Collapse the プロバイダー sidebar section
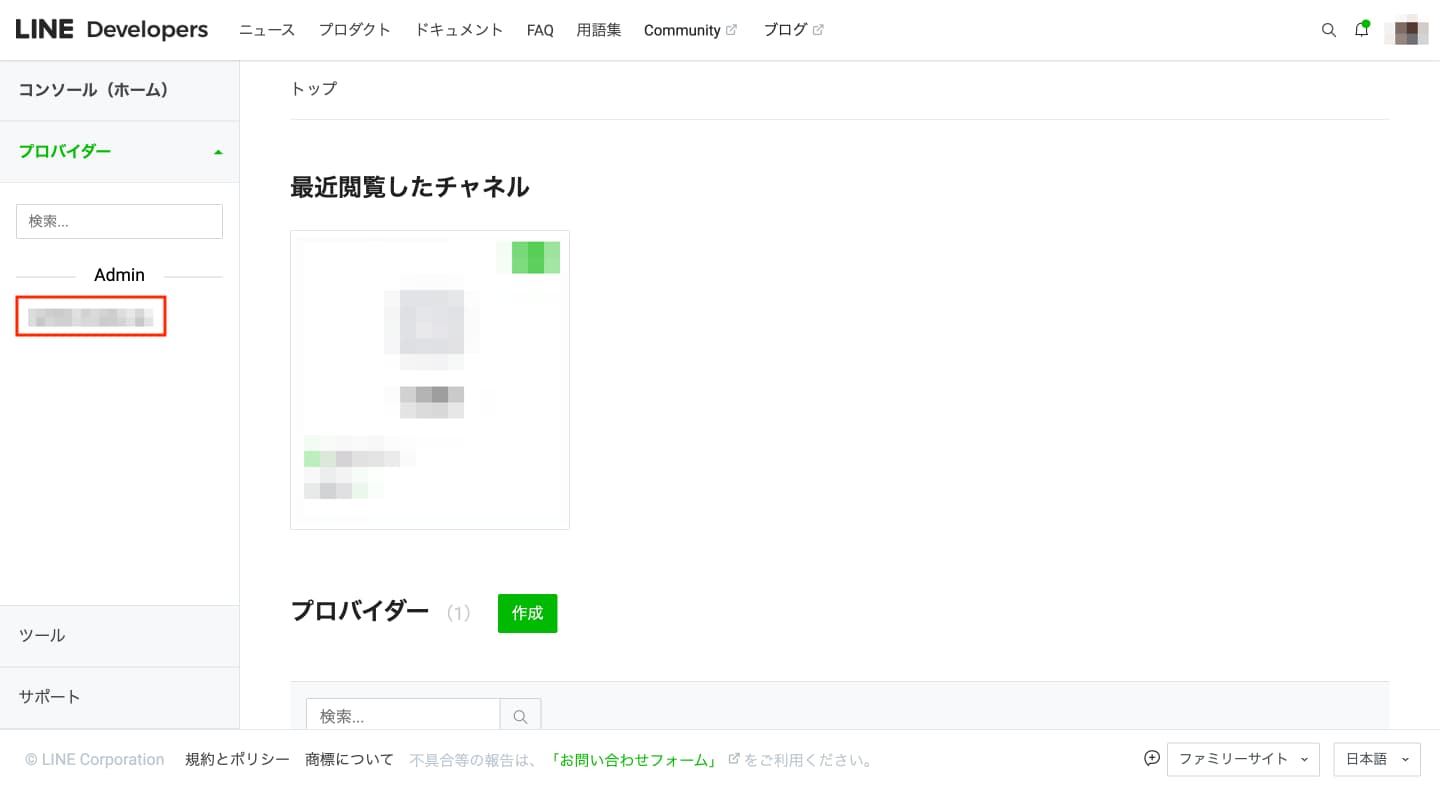The height and width of the screenshot is (789, 1440). point(120,152)
